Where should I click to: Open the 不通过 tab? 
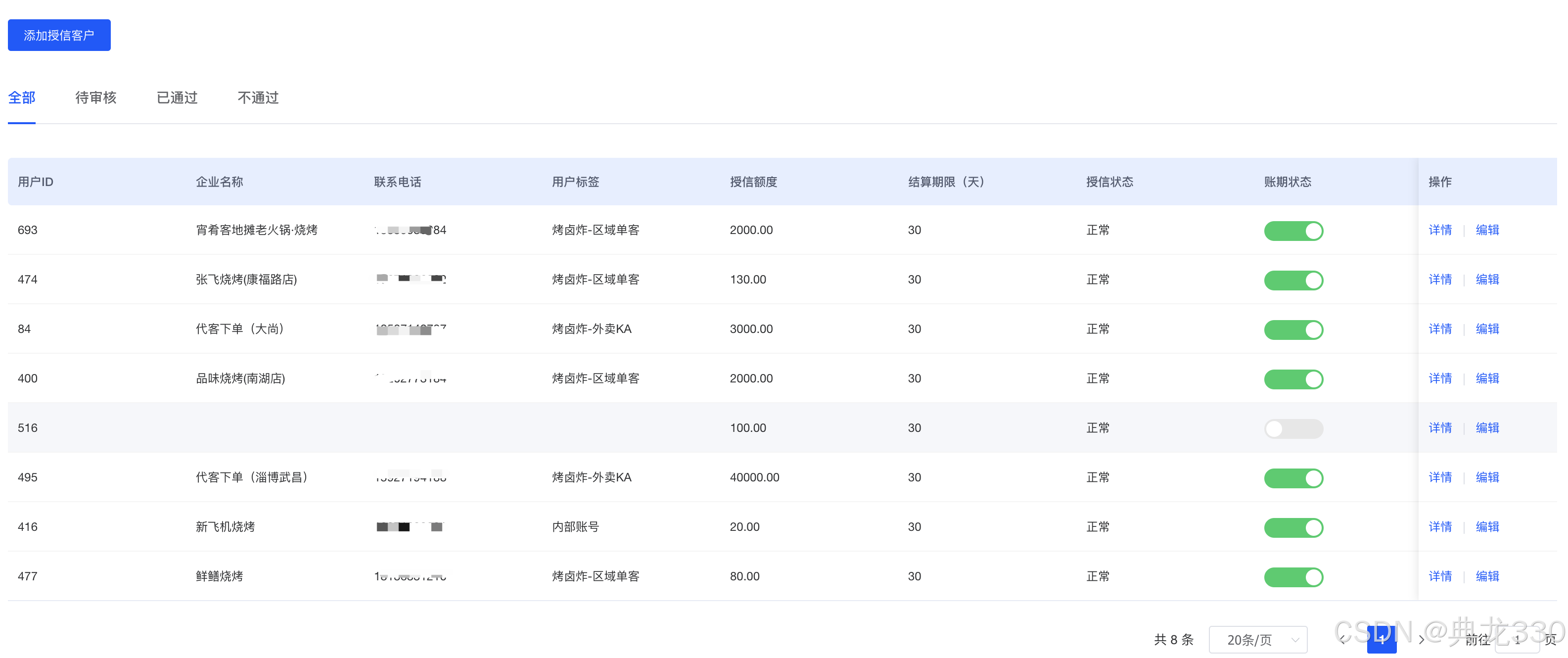(x=258, y=97)
